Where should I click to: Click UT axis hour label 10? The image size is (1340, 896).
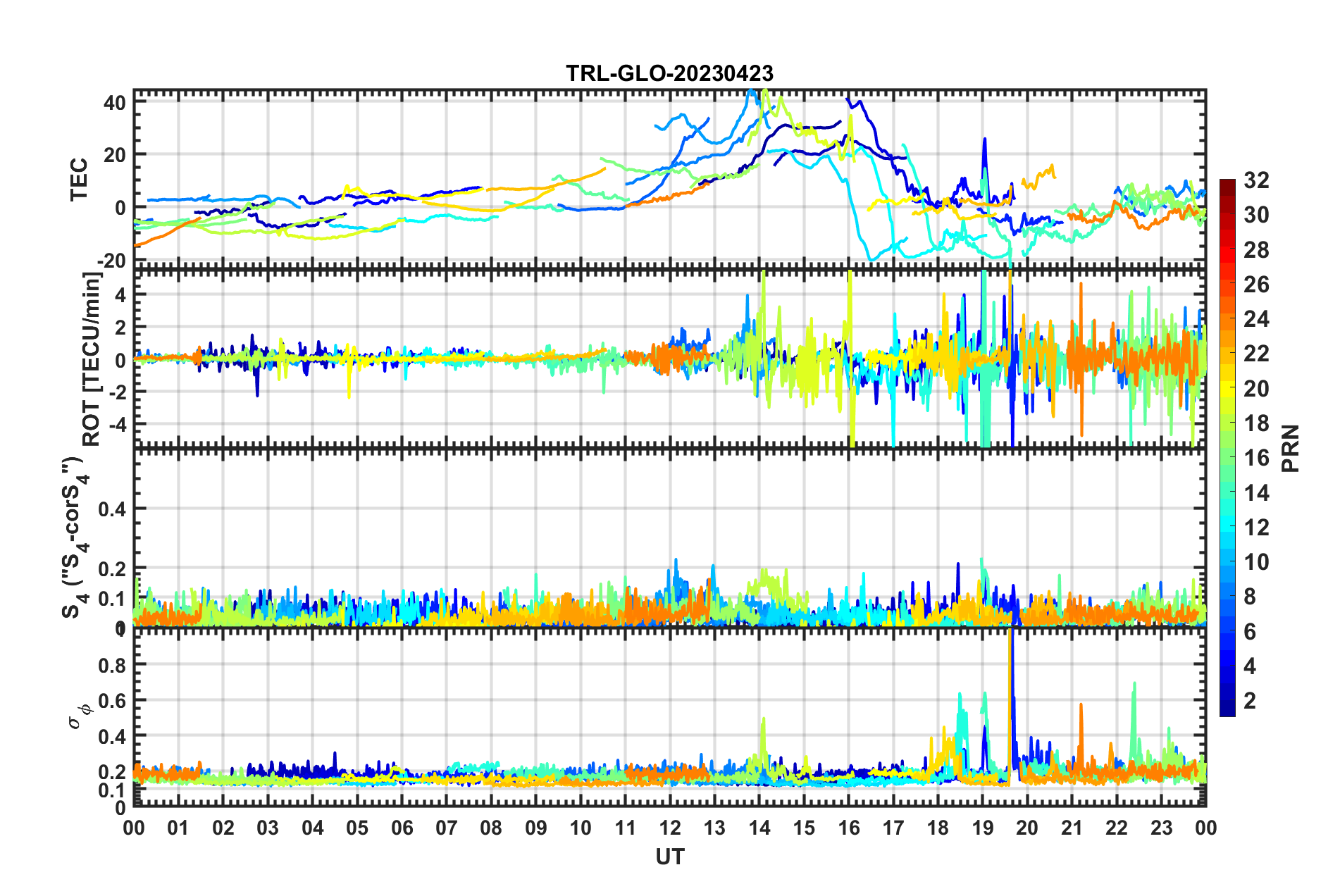pyautogui.click(x=581, y=828)
